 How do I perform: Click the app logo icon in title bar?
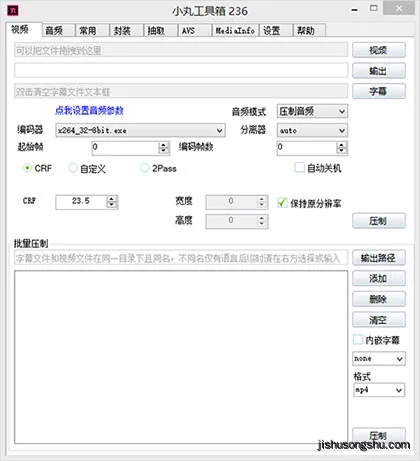point(12,10)
